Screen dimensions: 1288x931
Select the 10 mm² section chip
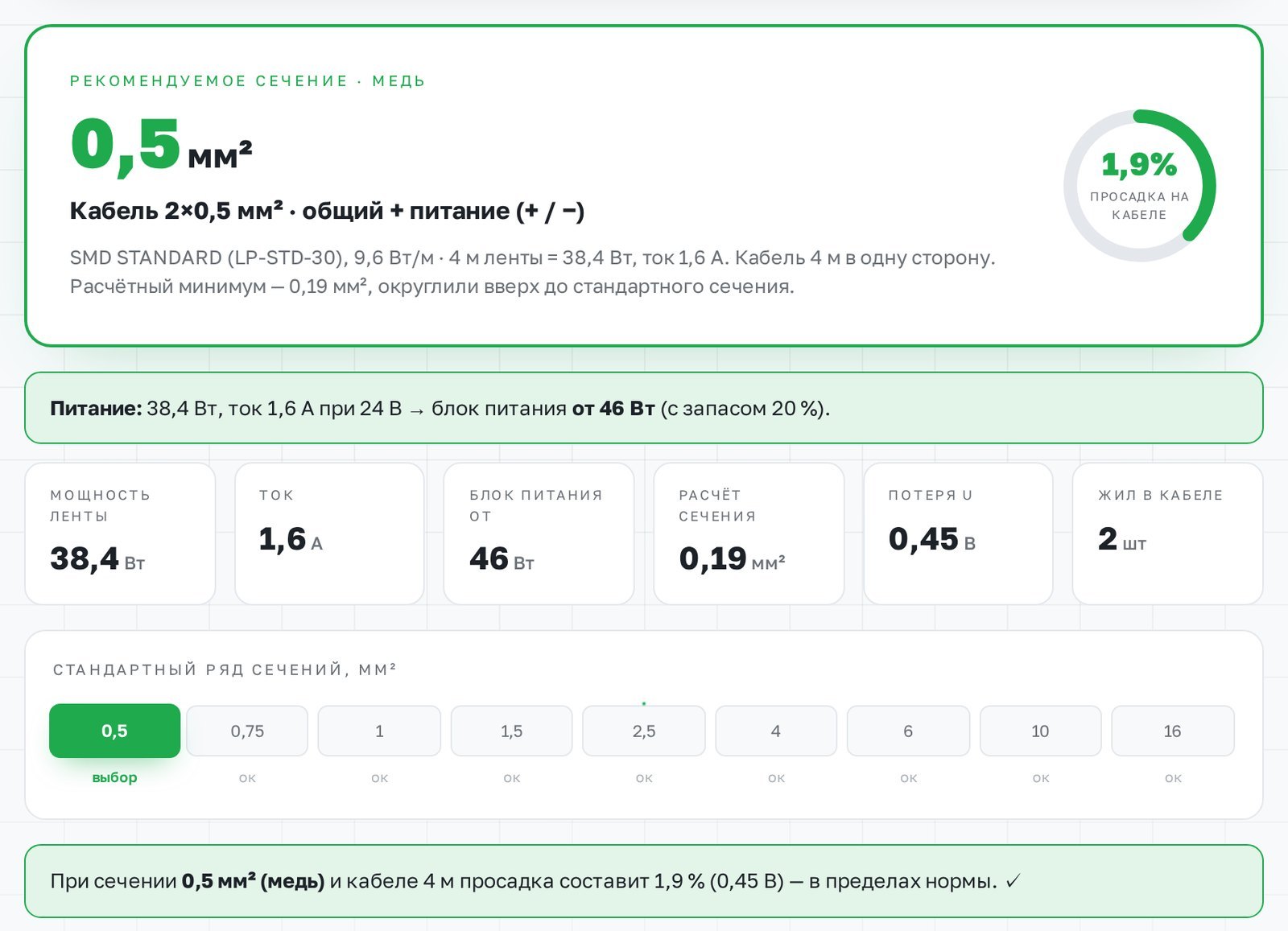point(1040,731)
